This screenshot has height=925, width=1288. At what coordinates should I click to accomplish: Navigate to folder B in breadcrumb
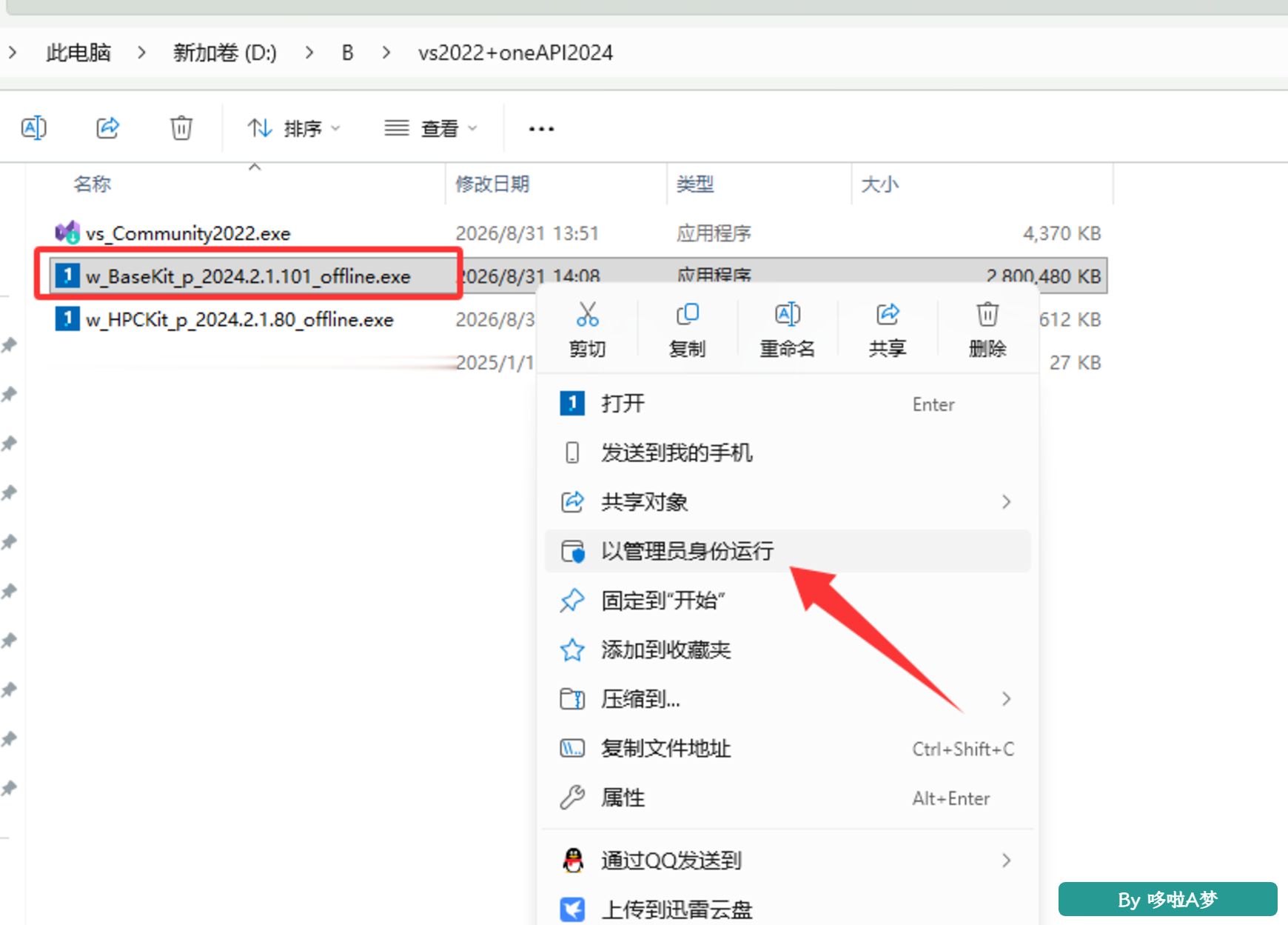pyautogui.click(x=347, y=53)
